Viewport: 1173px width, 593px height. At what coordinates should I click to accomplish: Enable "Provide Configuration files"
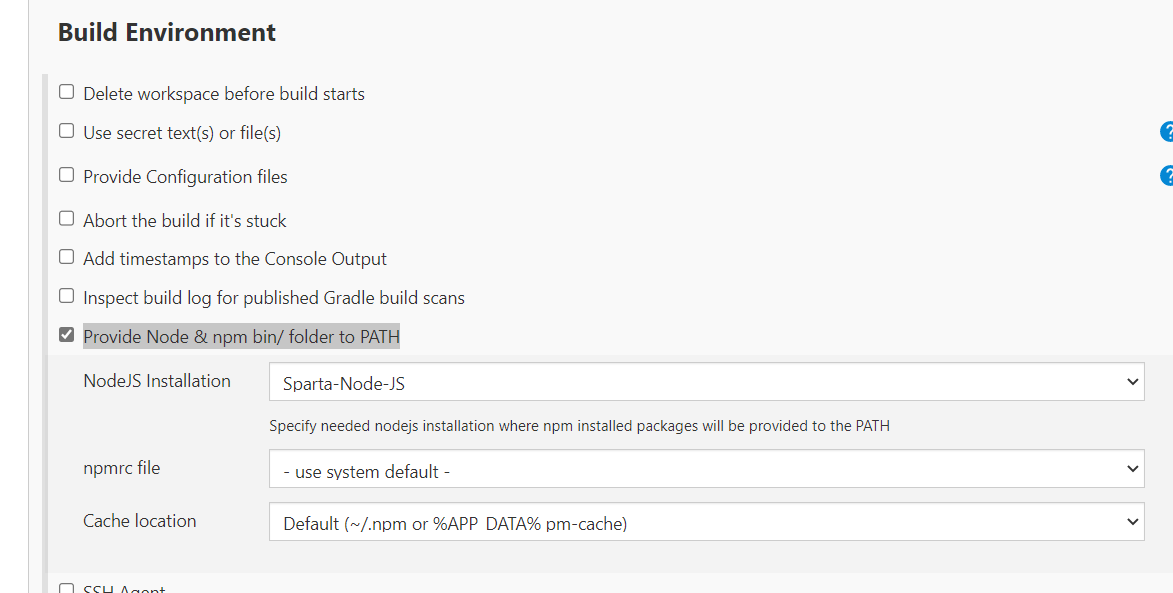[x=66, y=173]
